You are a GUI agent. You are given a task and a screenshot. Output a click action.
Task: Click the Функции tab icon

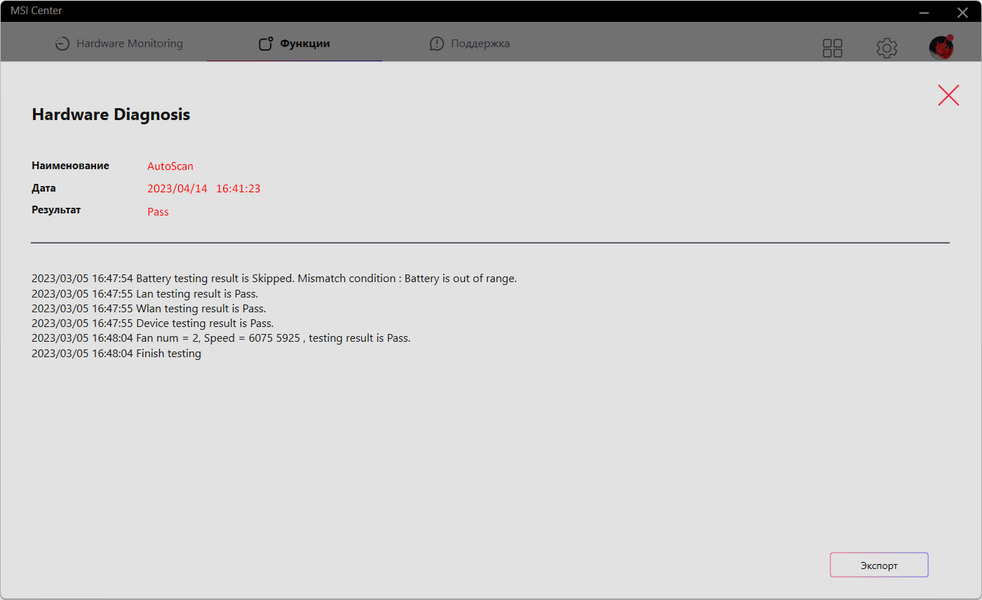click(266, 43)
